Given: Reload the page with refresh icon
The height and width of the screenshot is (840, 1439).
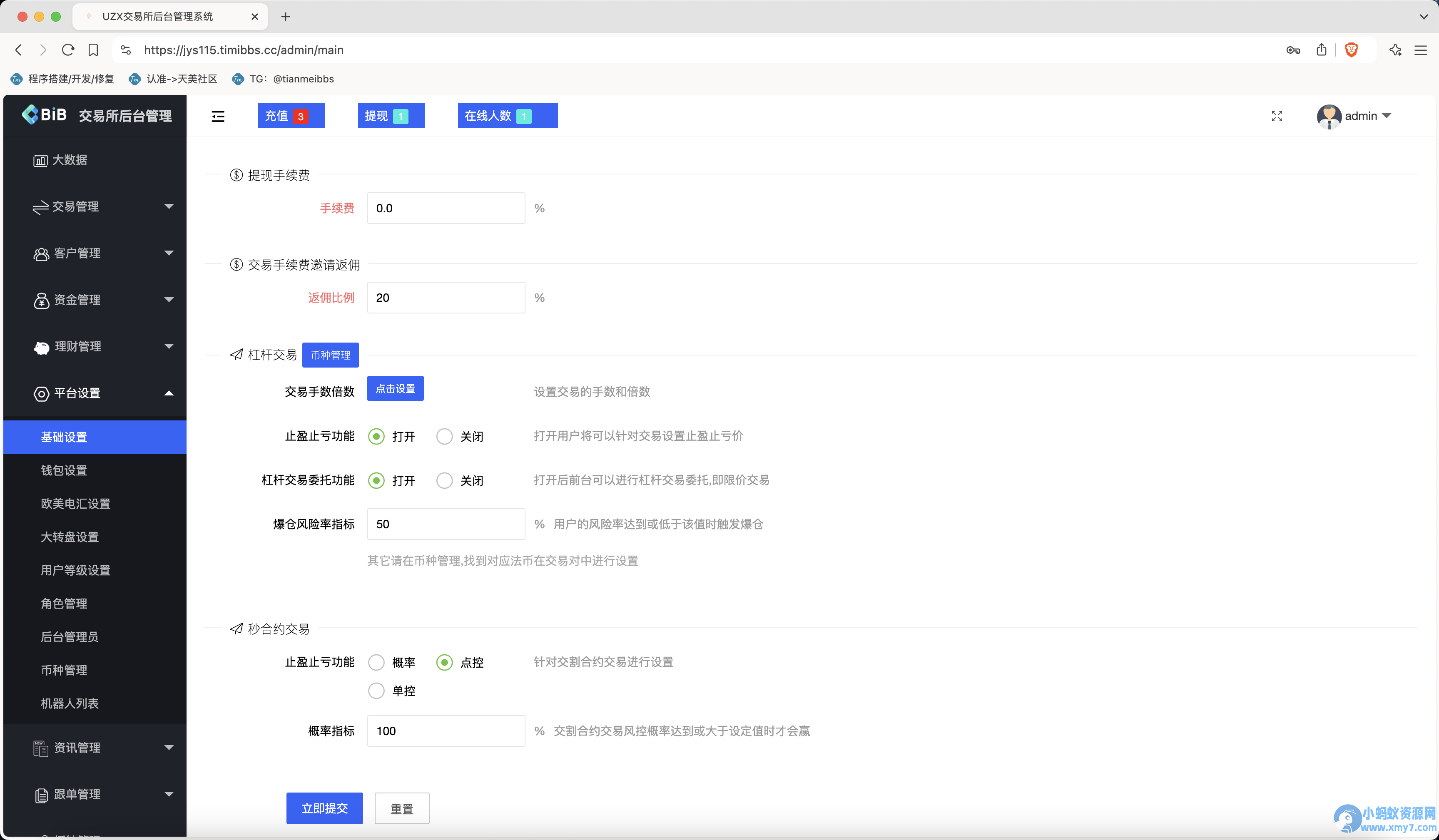Looking at the screenshot, I should pyautogui.click(x=68, y=50).
